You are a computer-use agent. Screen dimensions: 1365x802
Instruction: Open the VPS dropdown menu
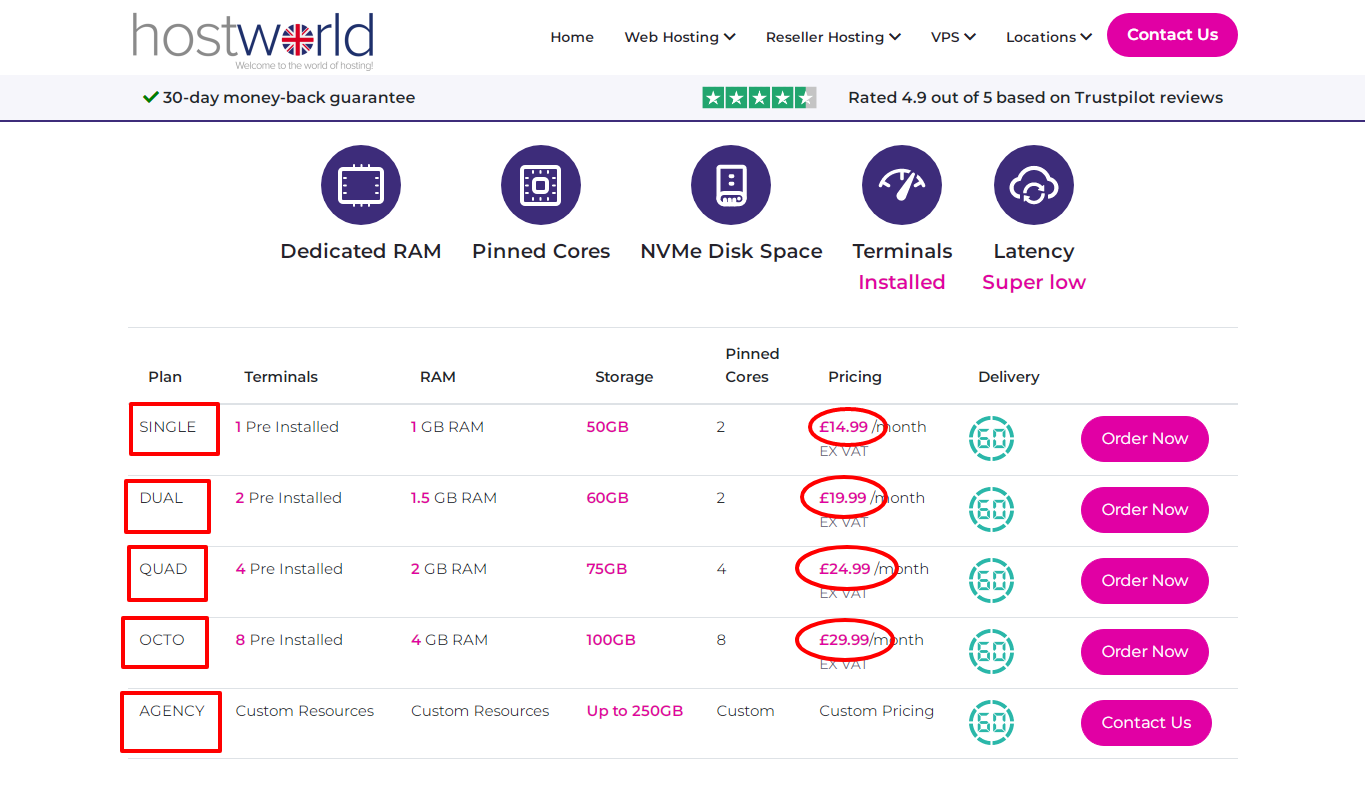coord(953,37)
